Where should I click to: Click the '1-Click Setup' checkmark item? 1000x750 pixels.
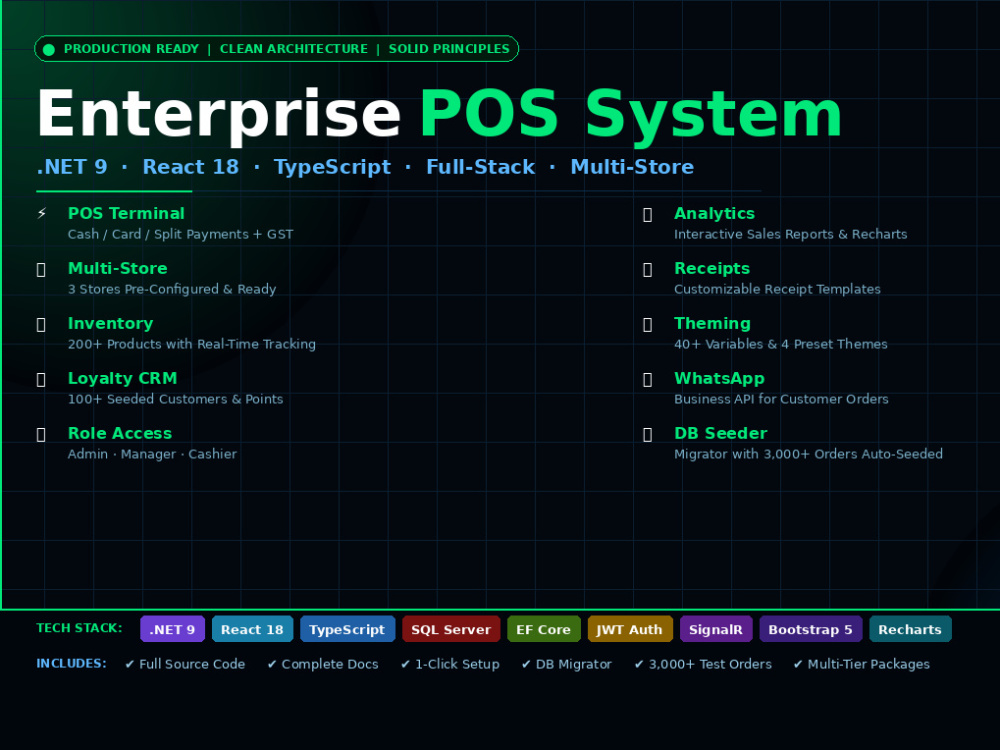(x=450, y=664)
